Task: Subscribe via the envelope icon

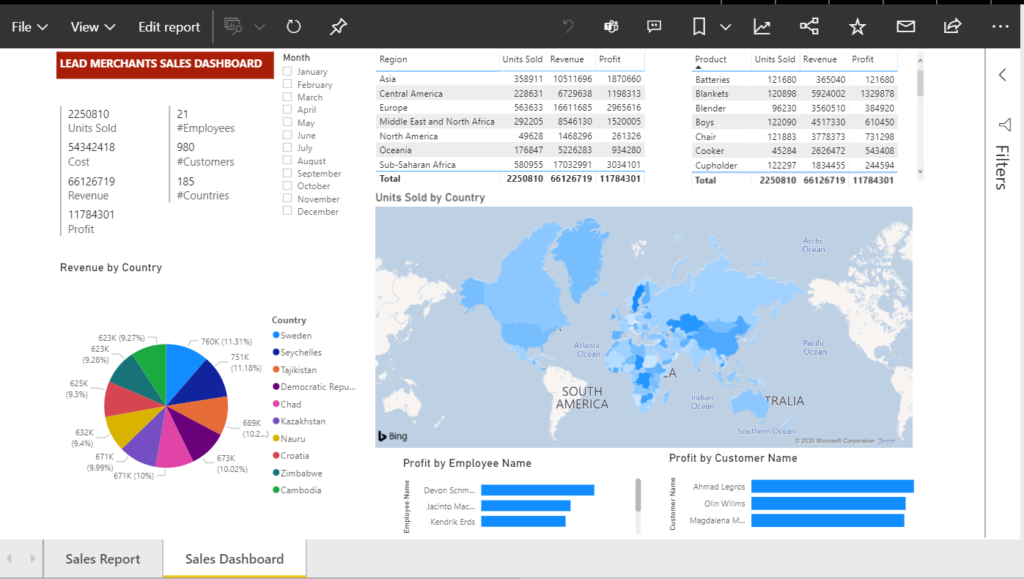Action: 905,27
